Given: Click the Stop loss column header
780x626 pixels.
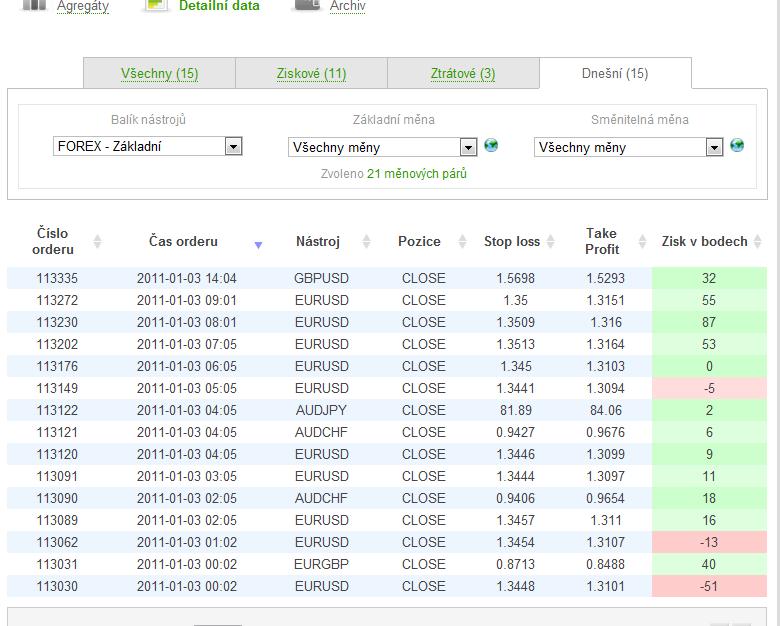Looking at the screenshot, I should coord(512,241).
